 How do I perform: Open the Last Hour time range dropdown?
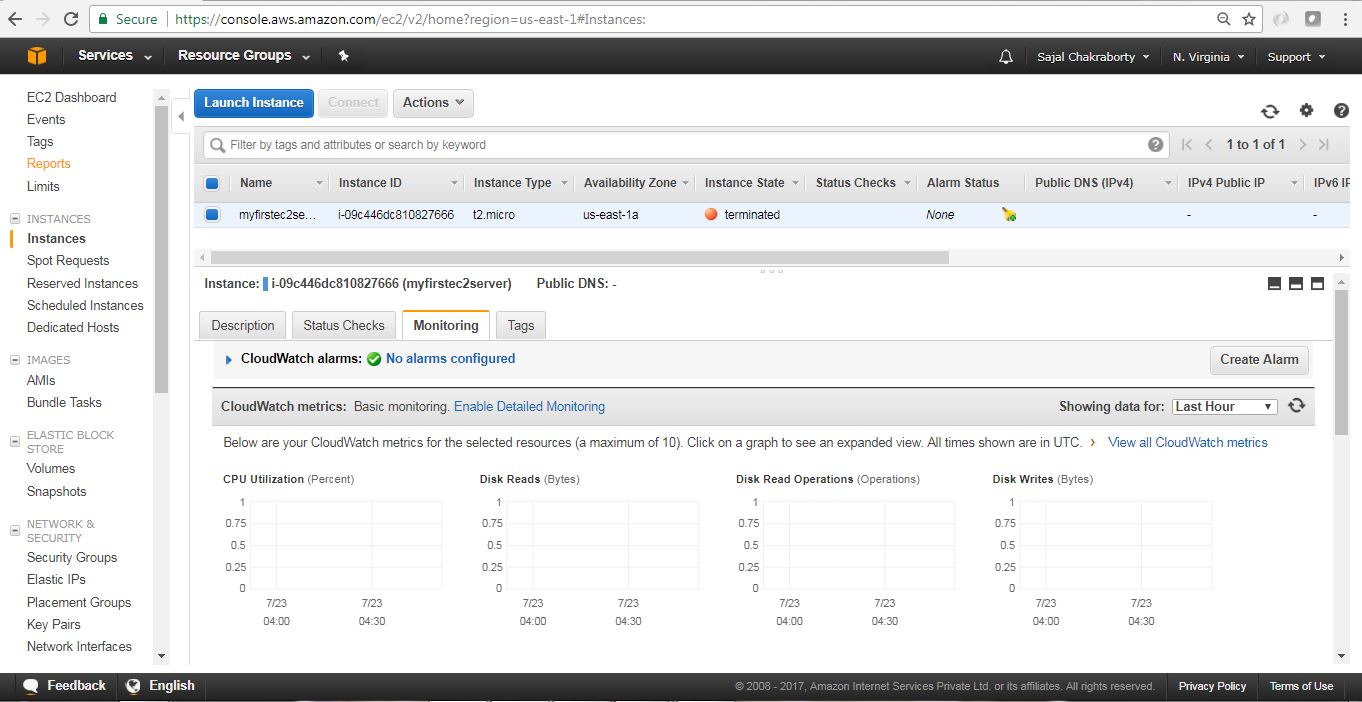coord(1225,406)
